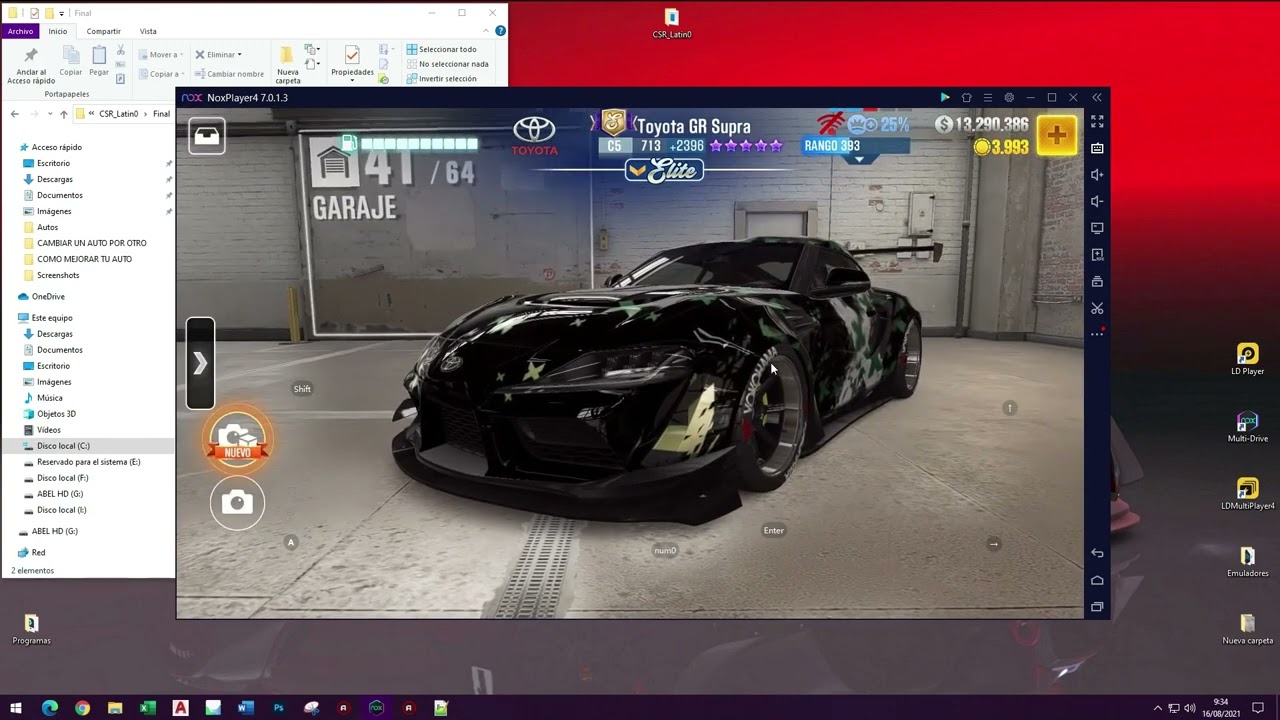Go back in File Explorer navigation
The image size is (1280, 720).
pyautogui.click(x=14, y=114)
